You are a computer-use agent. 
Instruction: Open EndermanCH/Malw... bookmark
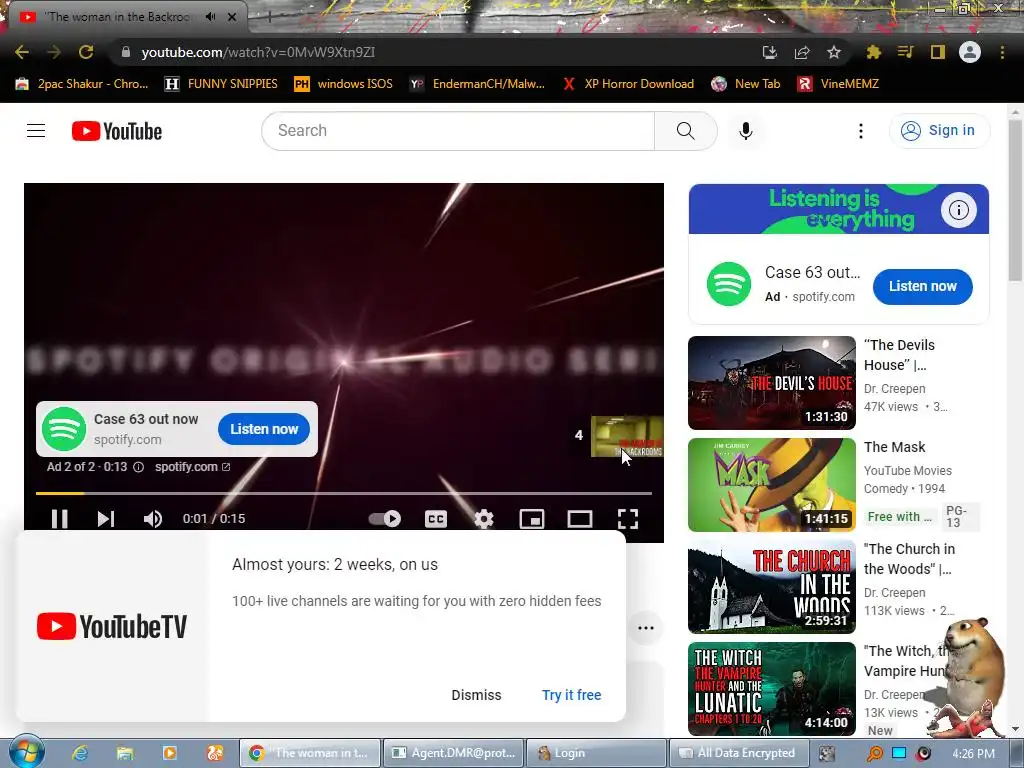(477, 84)
